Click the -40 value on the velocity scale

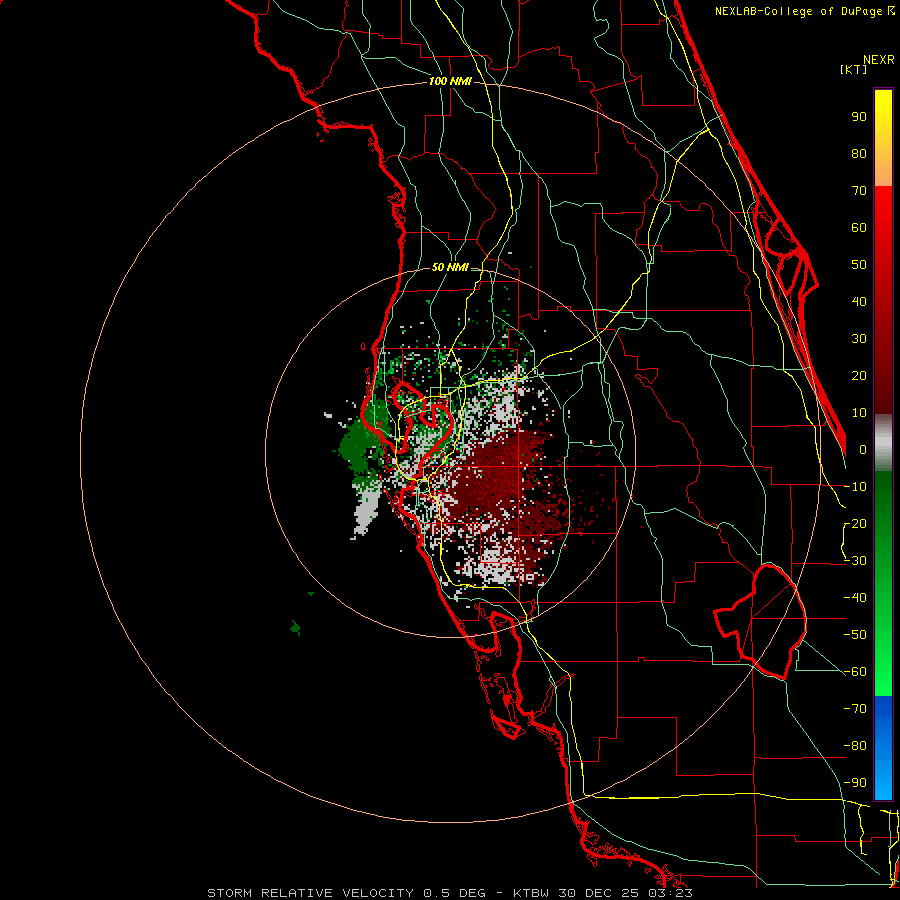tap(855, 598)
